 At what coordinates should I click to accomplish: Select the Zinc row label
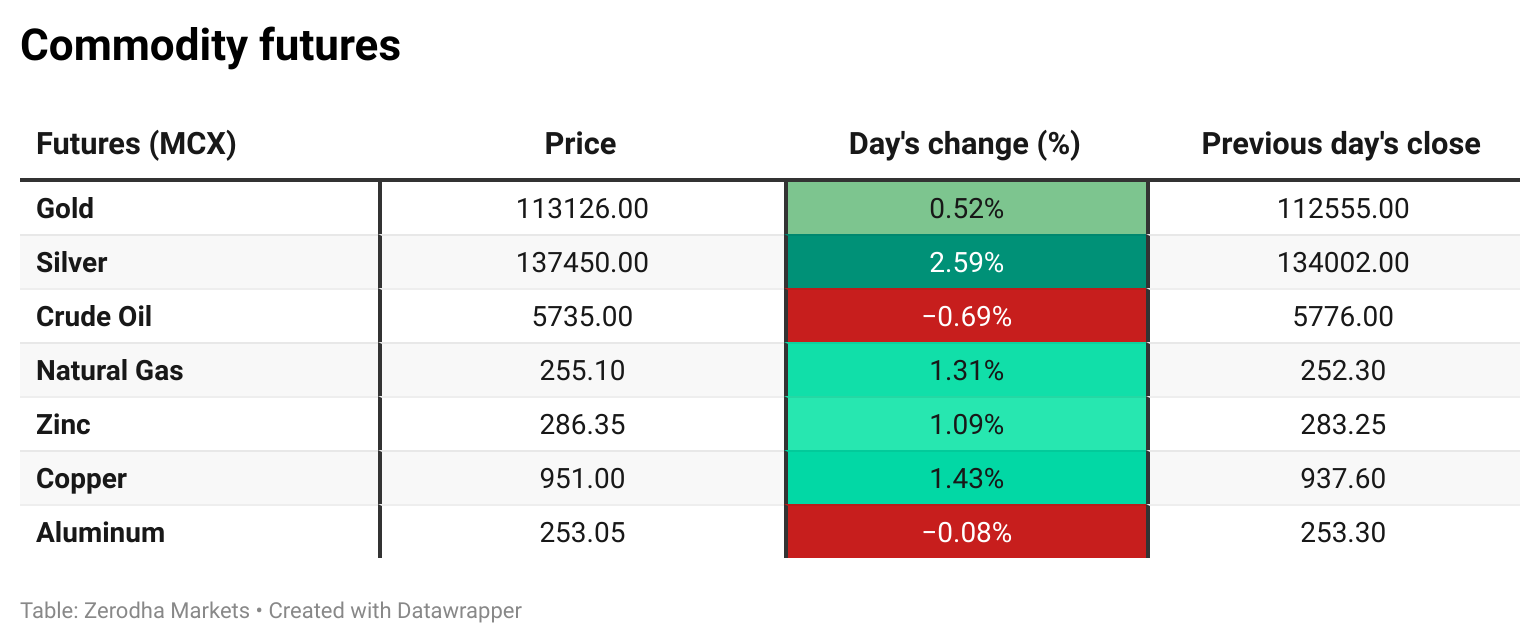pos(63,425)
